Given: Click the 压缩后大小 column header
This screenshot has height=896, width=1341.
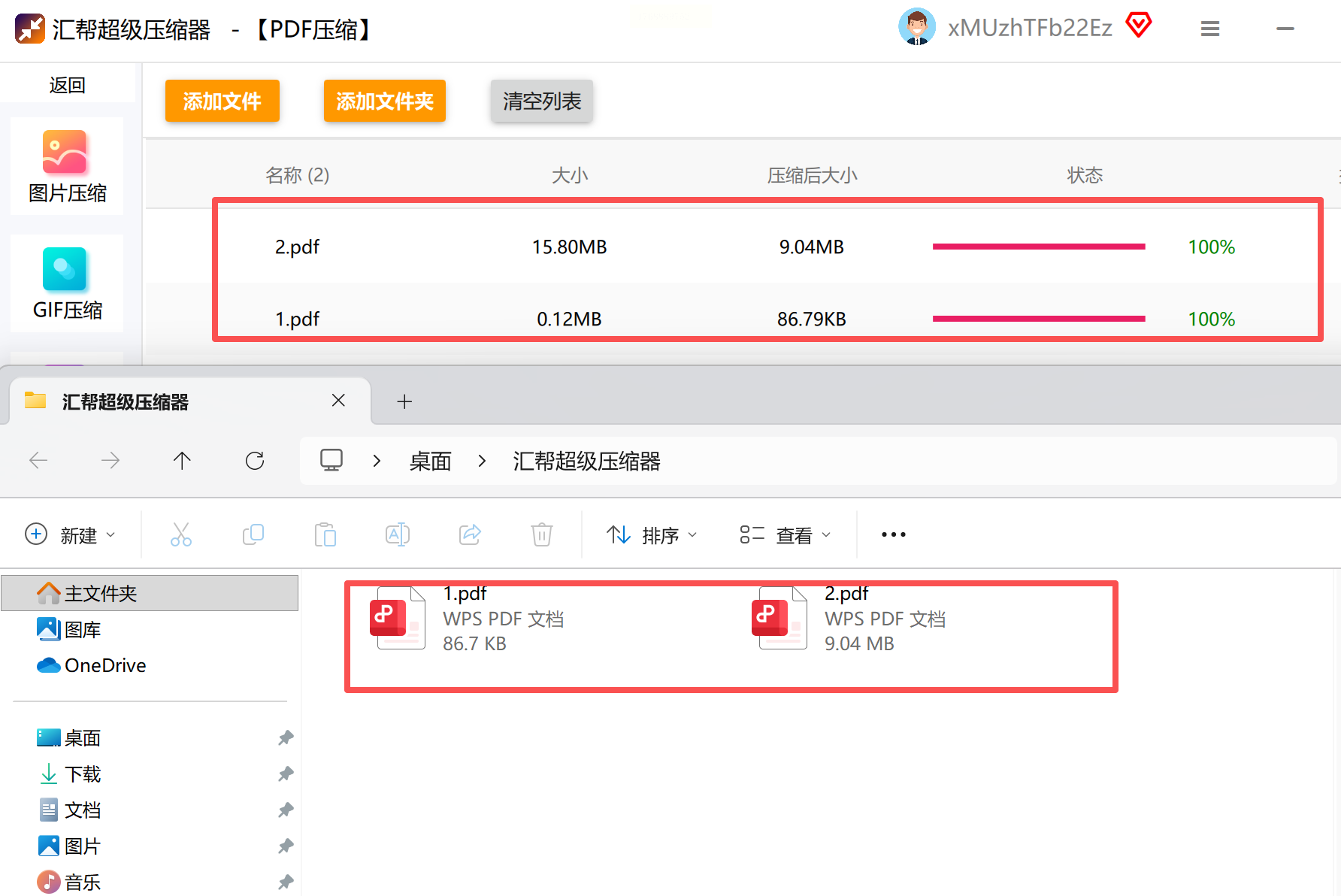Looking at the screenshot, I should (812, 175).
